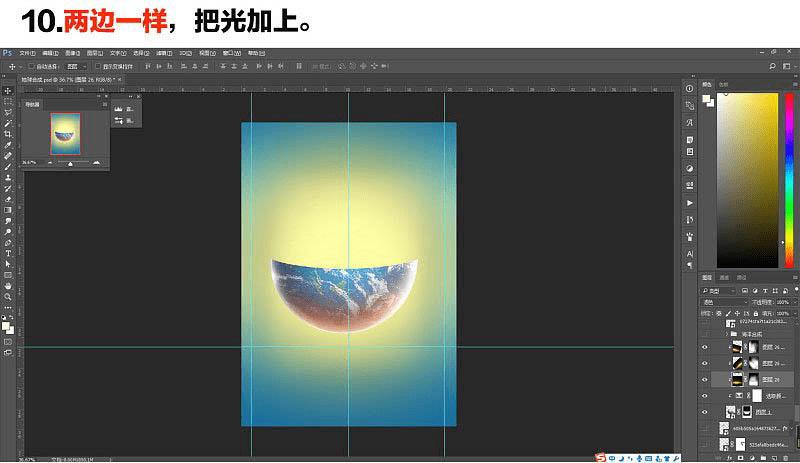The image size is (800, 463).
Task: Expand the layer group folder chevron
Action: click(727, 334)
